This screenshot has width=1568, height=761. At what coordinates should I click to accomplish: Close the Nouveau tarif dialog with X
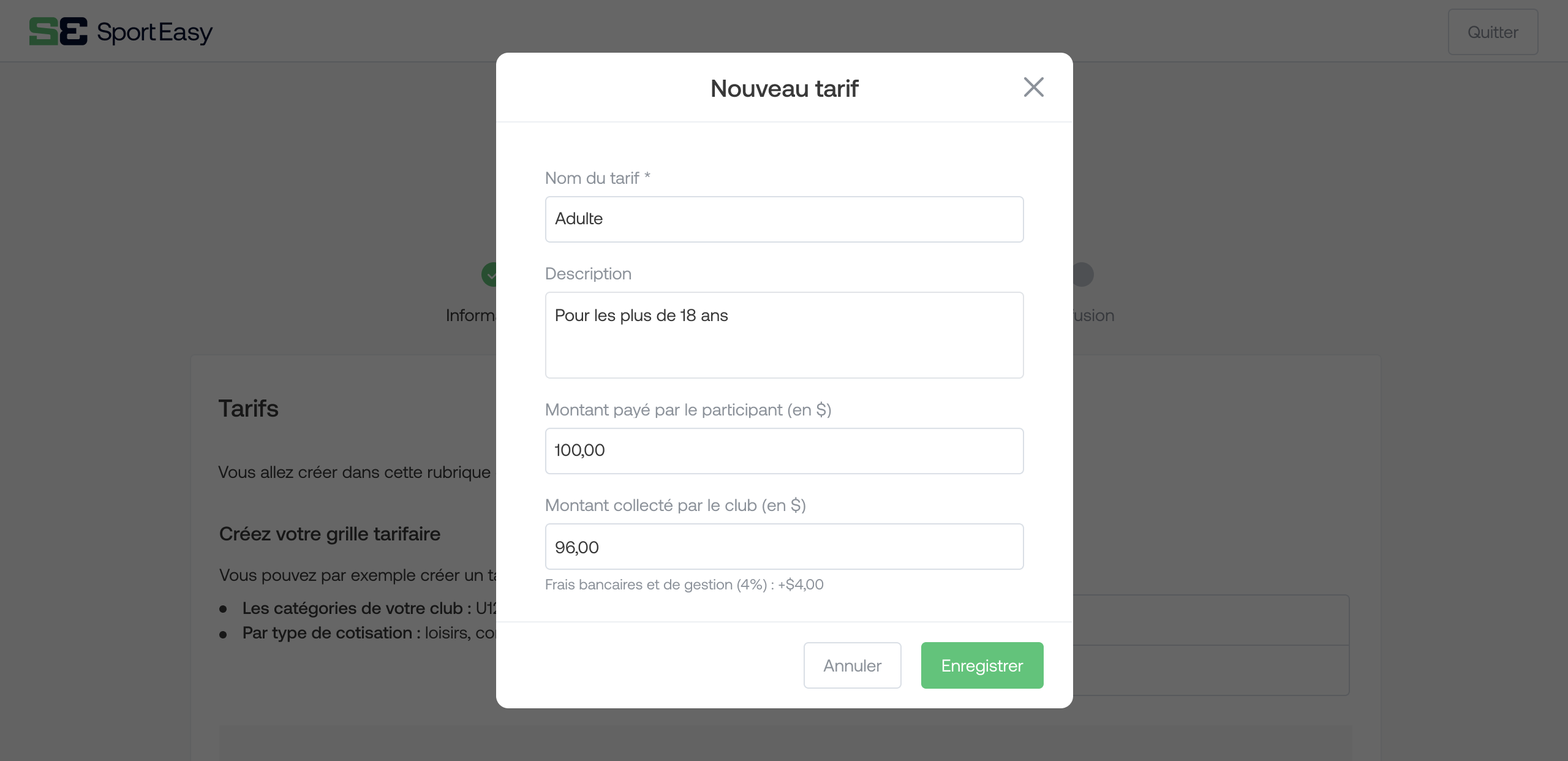tap(1033, 87)
